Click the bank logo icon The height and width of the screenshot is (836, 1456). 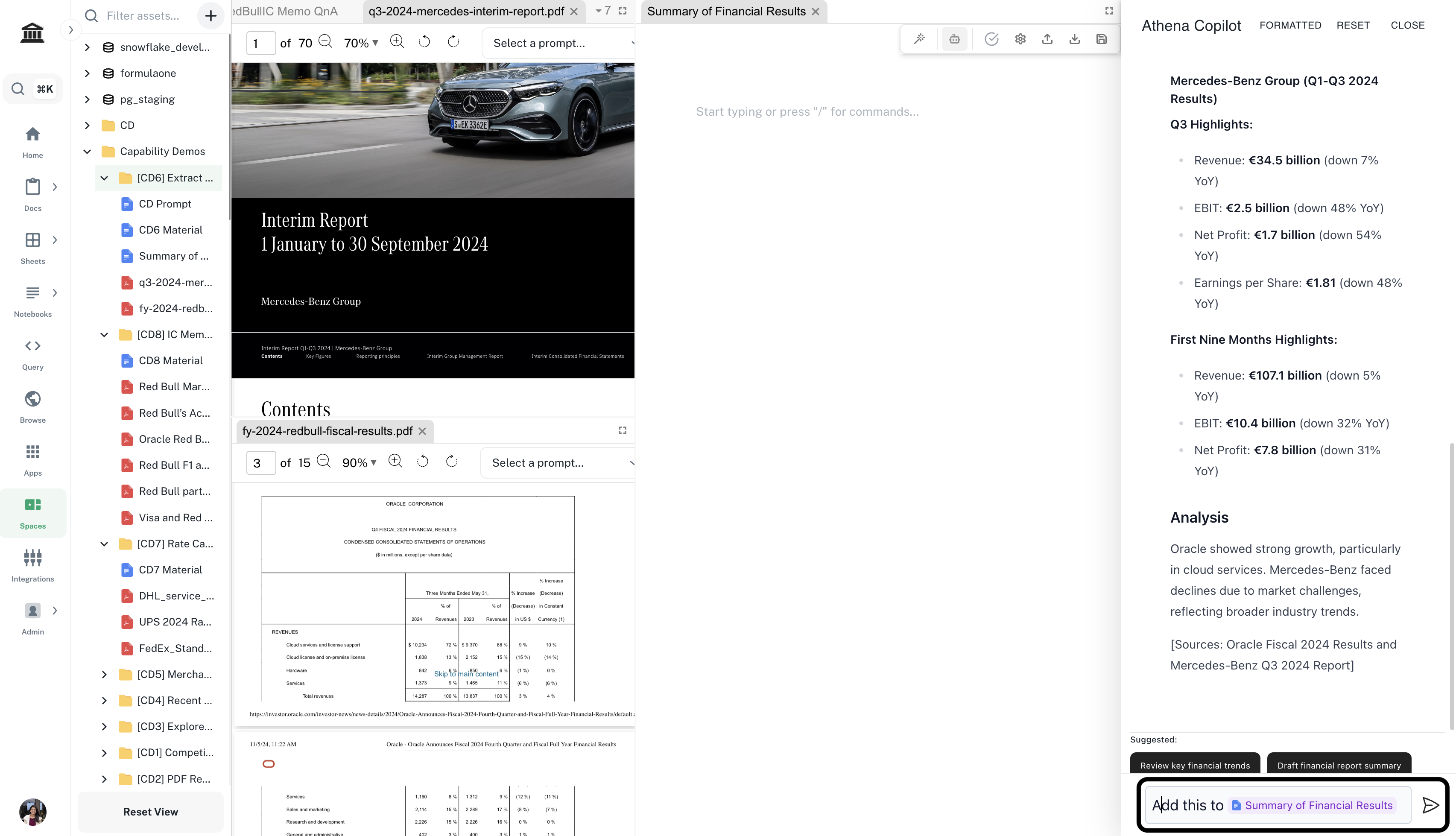coord(32,32)
